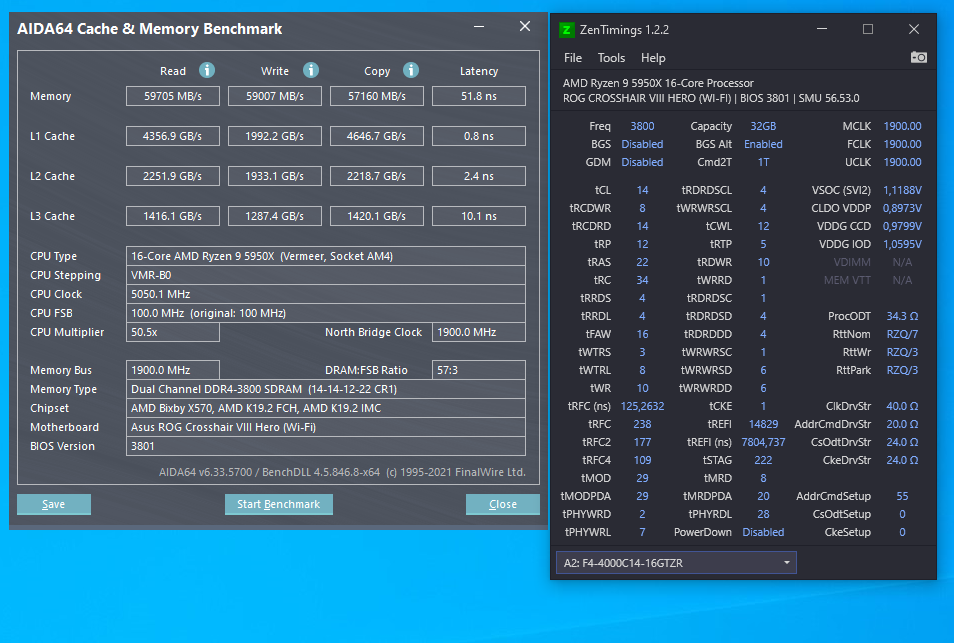Click the Read info icon in AIDA64
954x643 pixels.
tap(207, 71)
